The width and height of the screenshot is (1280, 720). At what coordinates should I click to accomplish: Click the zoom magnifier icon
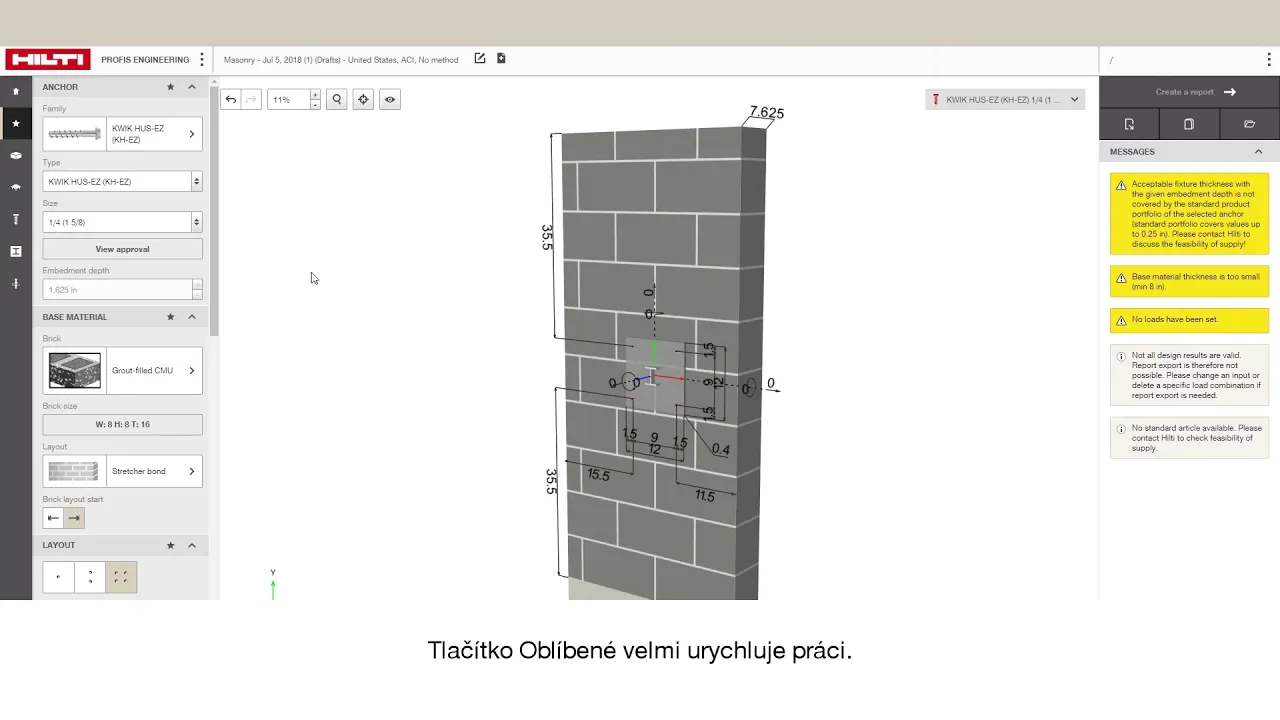pyautogui.click(x=337, y=100)
